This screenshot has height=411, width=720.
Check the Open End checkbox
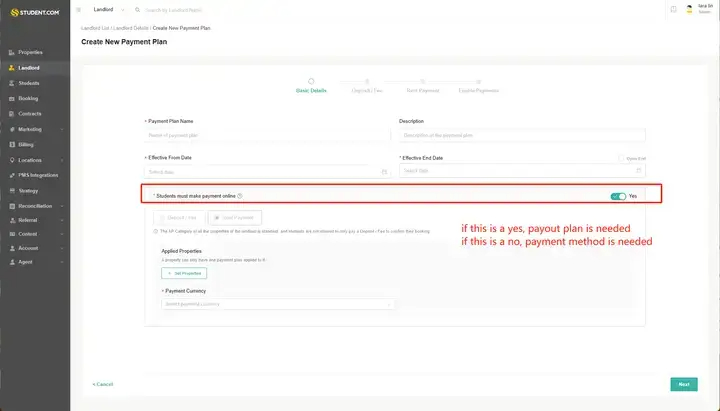621,158
